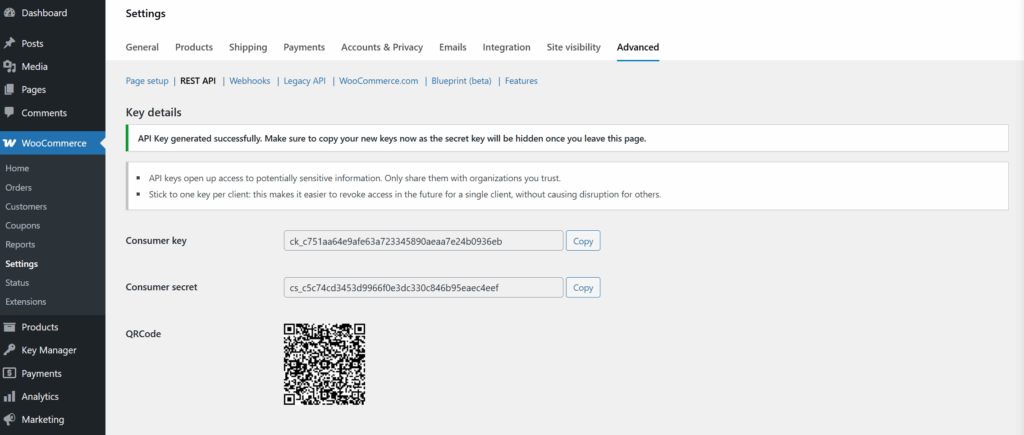Click the Marketing megaphone icon
The width and height of the screenshot is (1024, 435).
[9, 419]
